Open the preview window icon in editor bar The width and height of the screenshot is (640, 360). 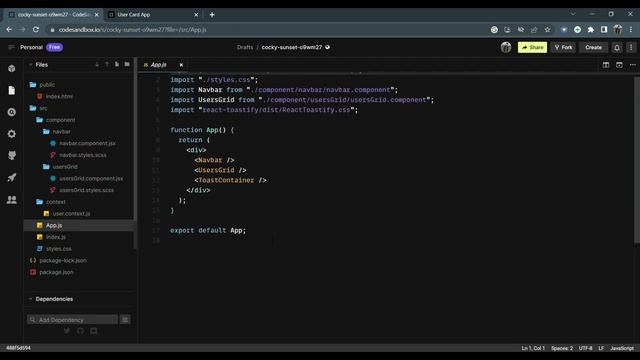(x=619, y=65)
